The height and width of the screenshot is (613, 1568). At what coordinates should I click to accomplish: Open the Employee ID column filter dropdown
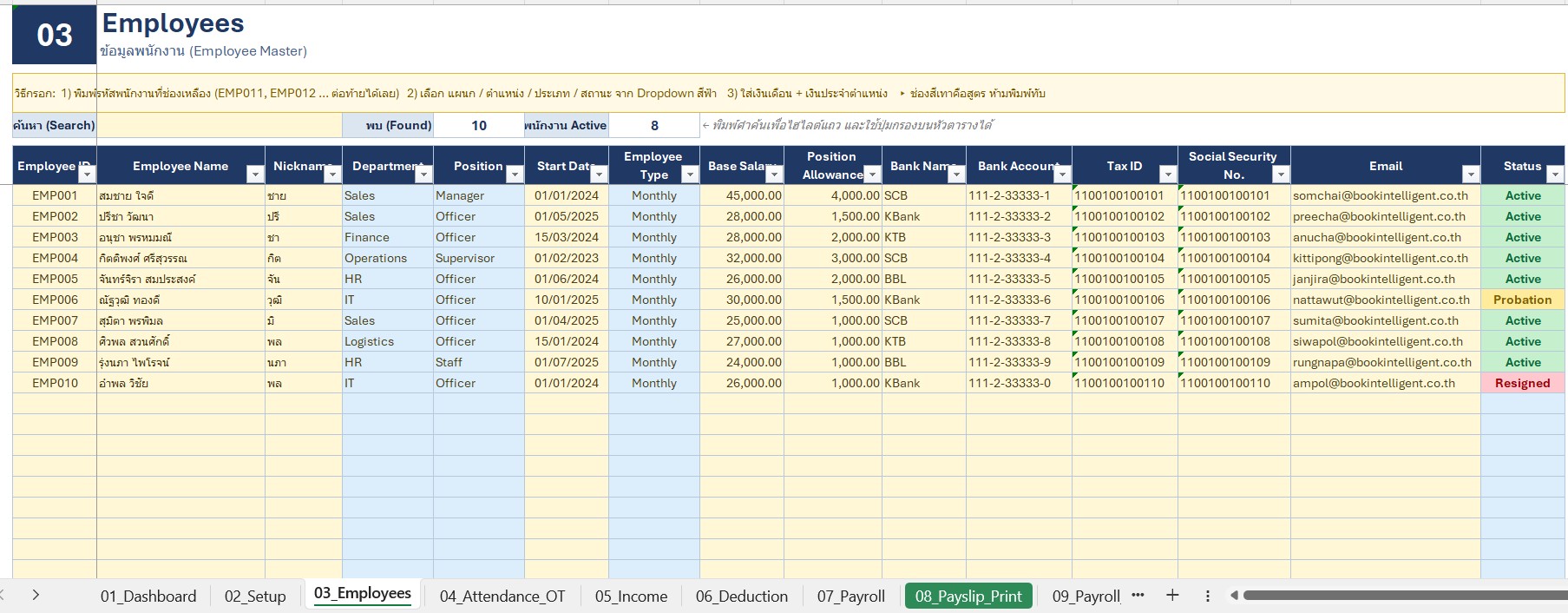pos(87,175)
